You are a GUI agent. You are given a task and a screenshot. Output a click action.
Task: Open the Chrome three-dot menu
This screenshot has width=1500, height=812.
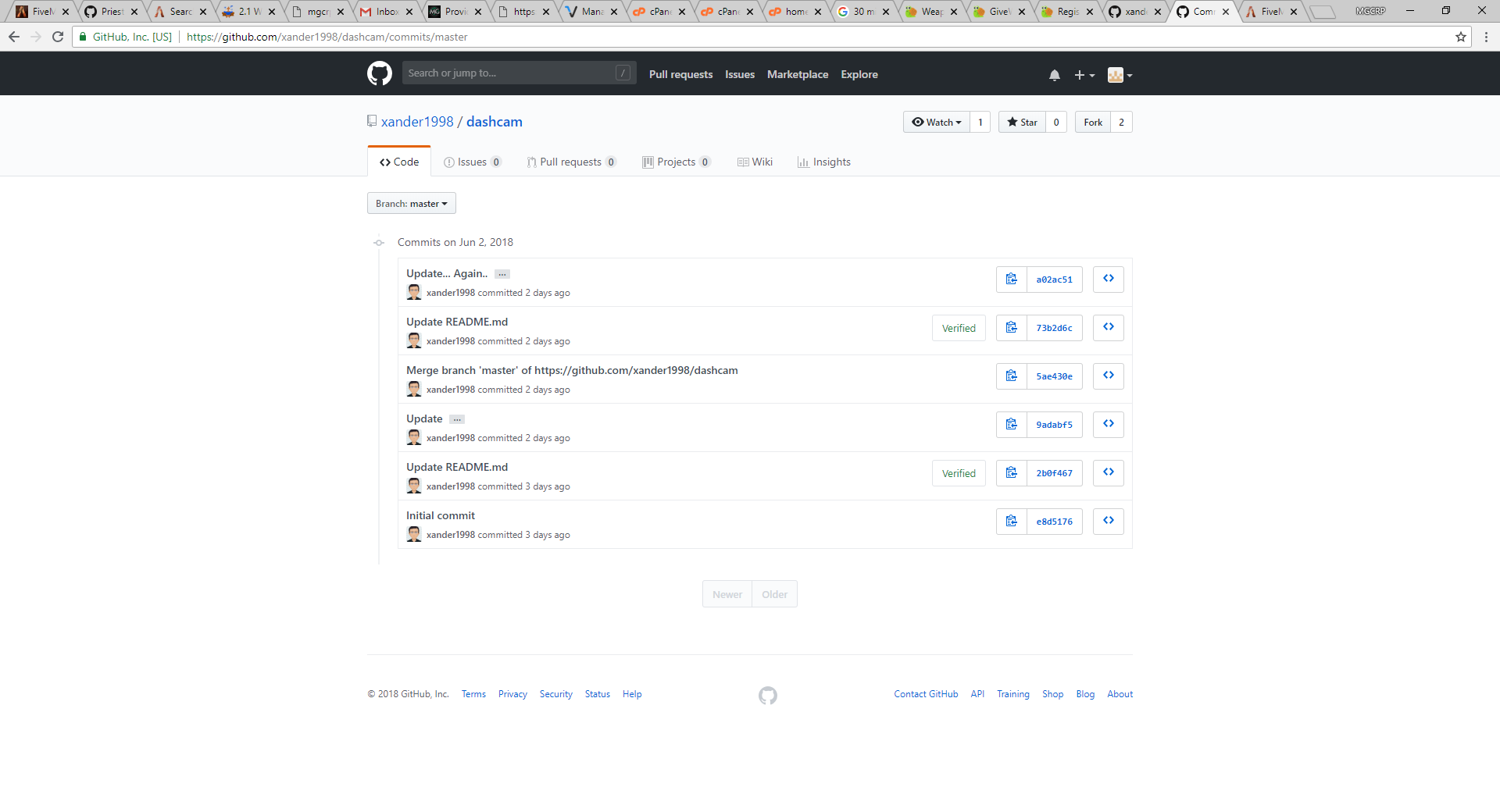[x=1486, y=37]
